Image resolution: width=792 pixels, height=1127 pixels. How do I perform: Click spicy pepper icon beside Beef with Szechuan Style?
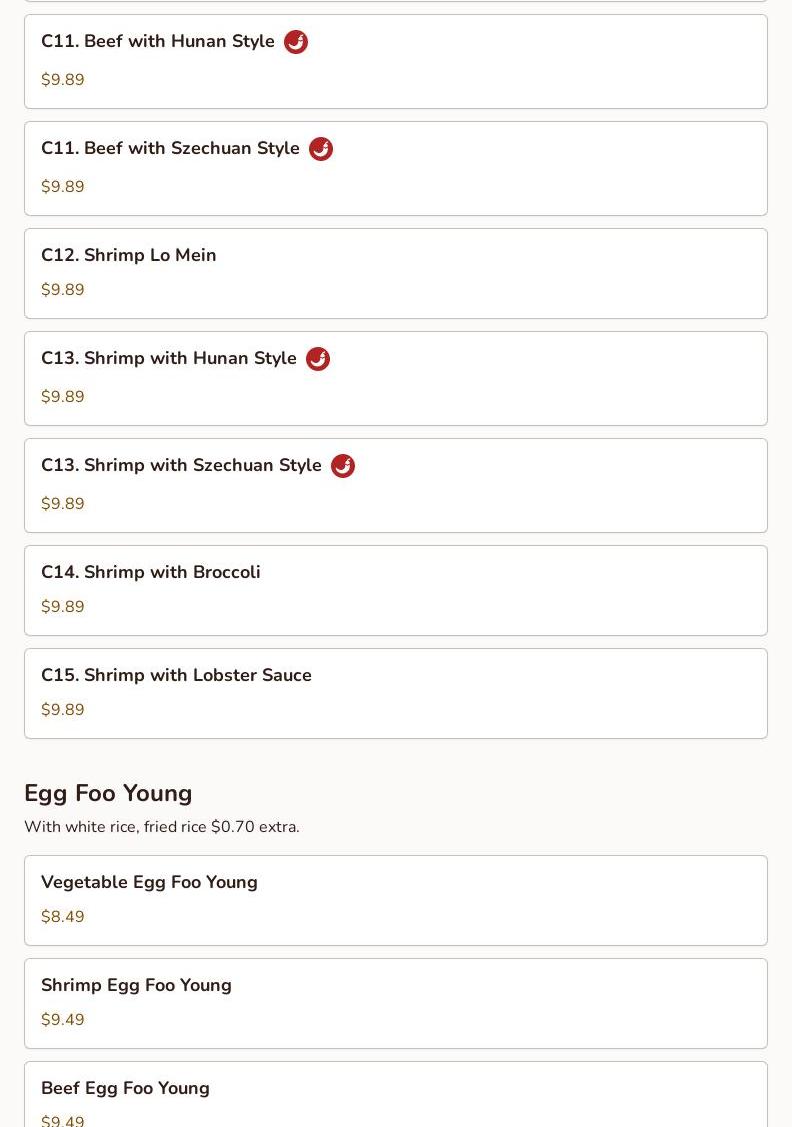[321, 149]
